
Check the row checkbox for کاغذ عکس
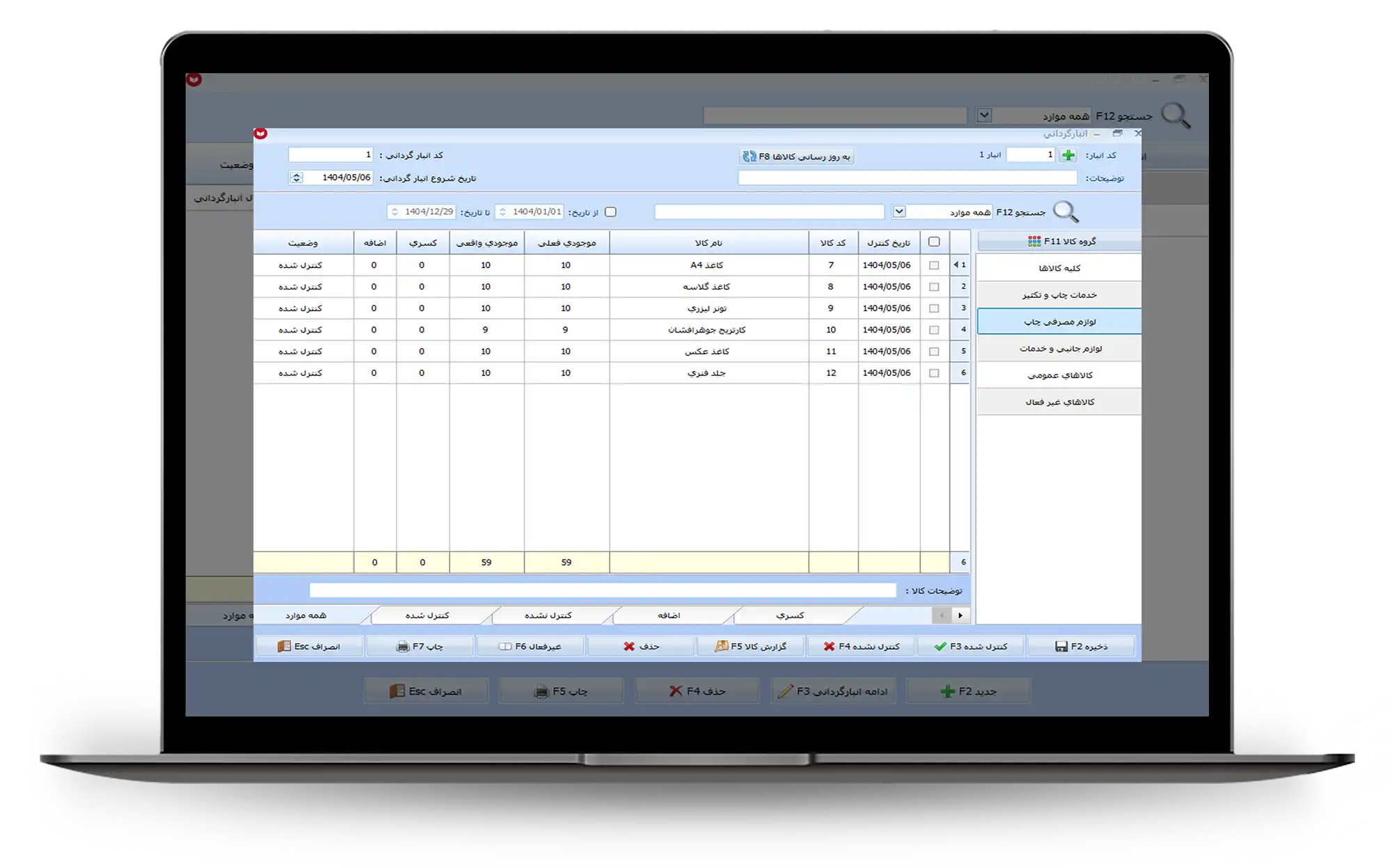[x=934, y=352]
